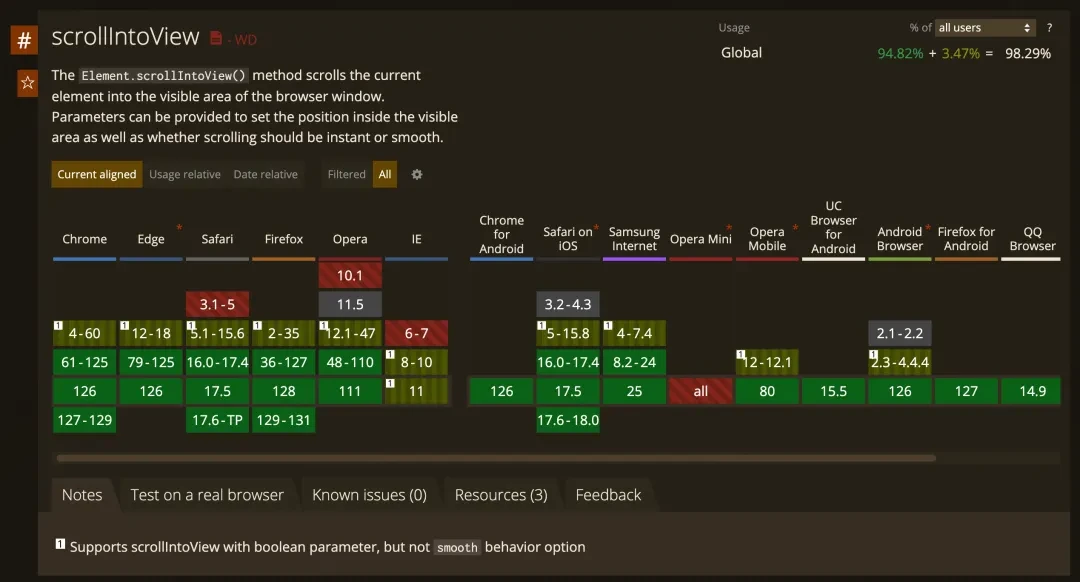Click the UC Browser for Android header

[x=833, y=227]
